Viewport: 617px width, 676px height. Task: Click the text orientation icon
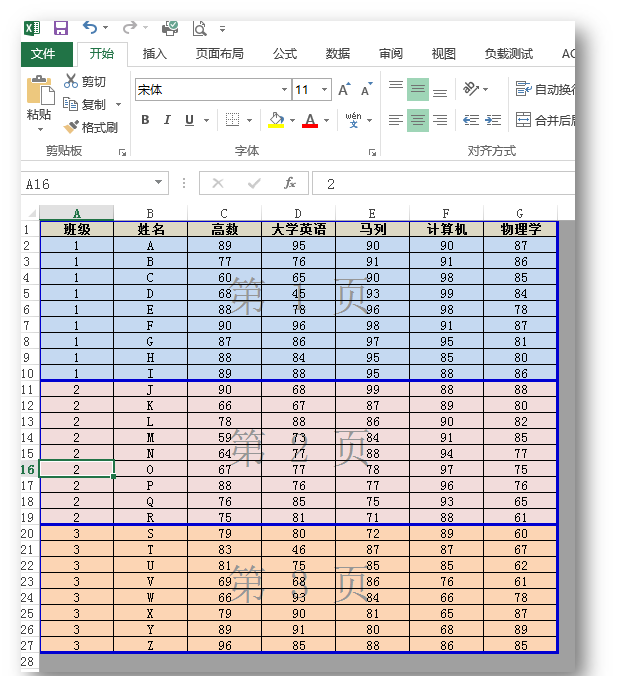click(x=470, y=89)
